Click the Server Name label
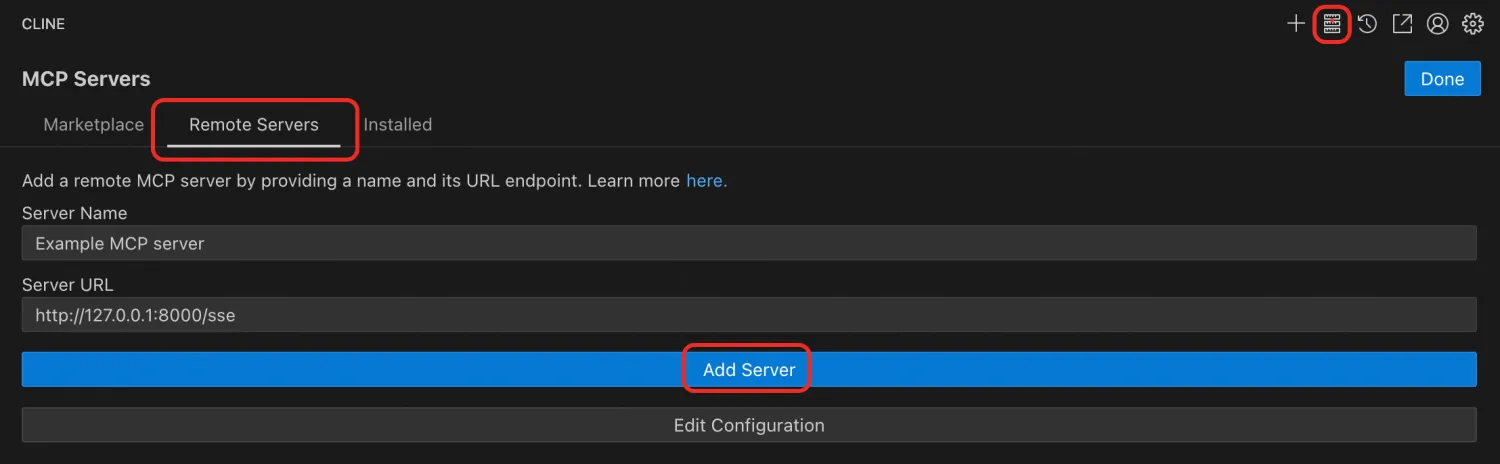 click(75, 213)
